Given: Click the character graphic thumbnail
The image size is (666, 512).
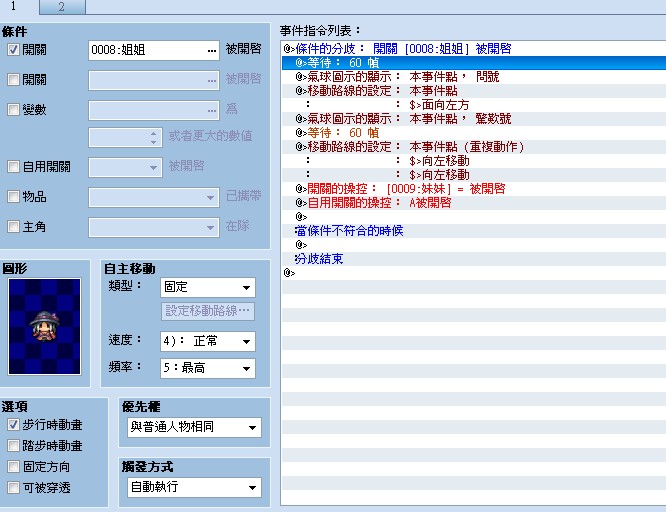Looking at the screenshot, I should [x=44, y=326].
